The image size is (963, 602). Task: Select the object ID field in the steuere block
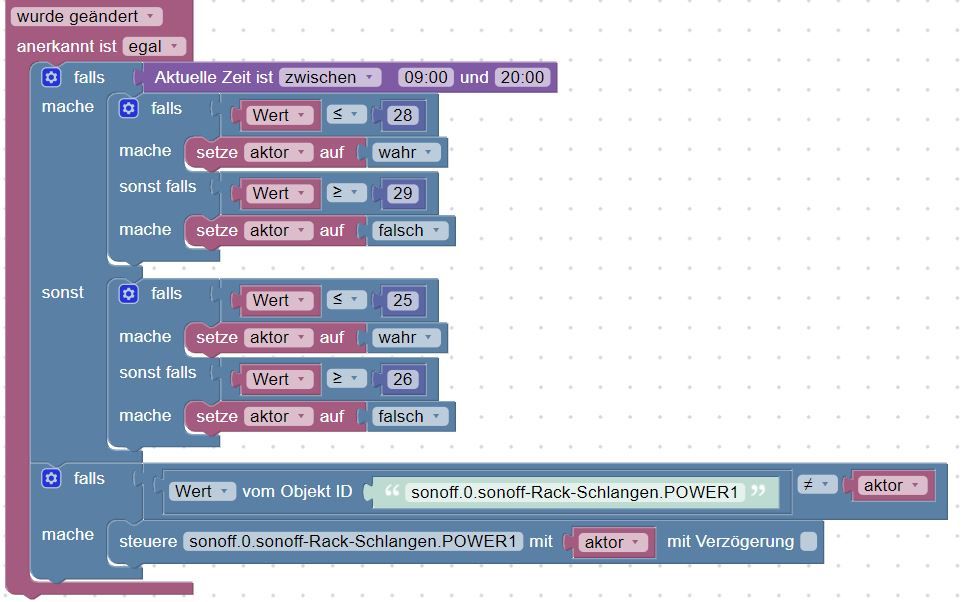353,541
